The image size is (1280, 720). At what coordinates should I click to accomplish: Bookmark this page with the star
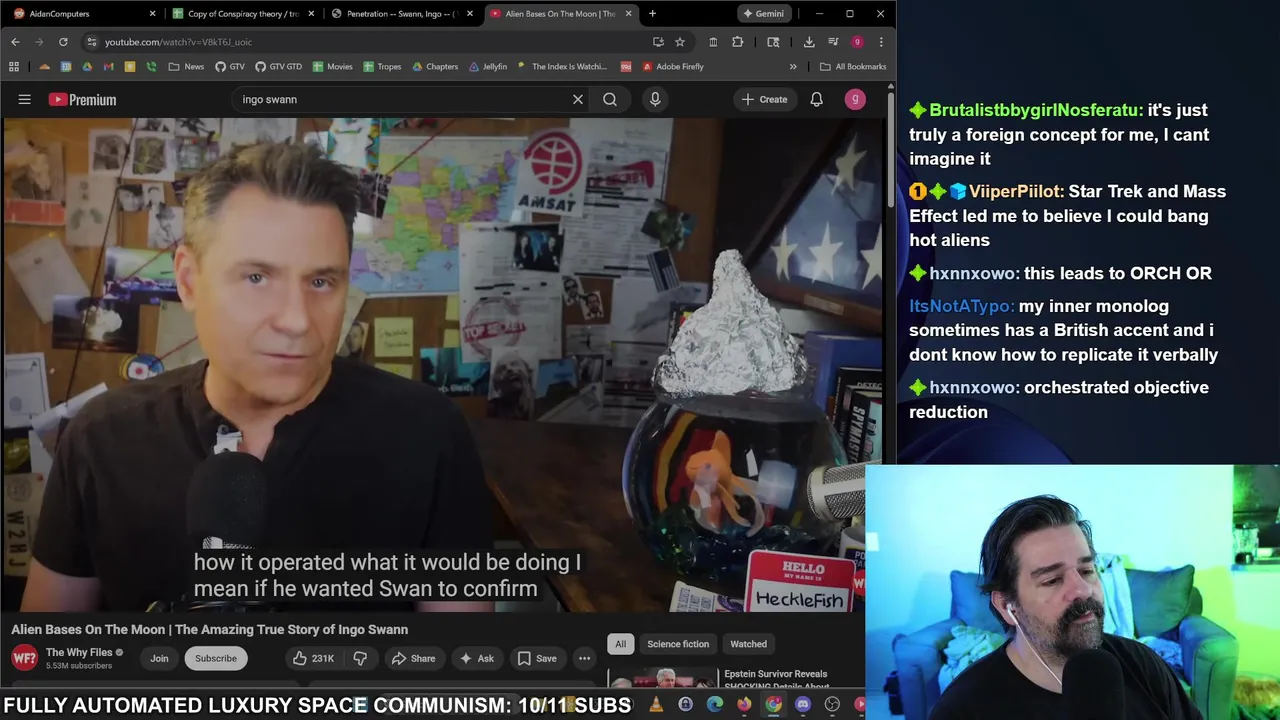(680, 42)
